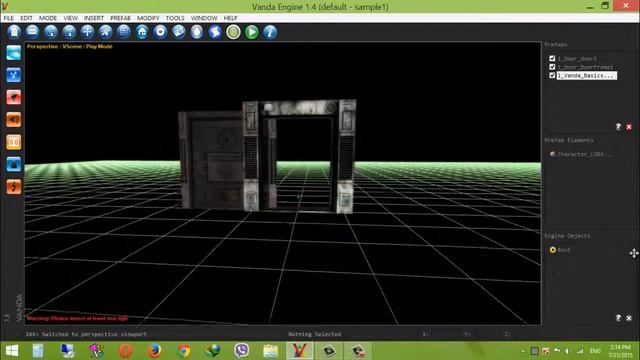Image resolution: width=640 pixels, height=360 pixels.
Task: Open Firefox from the taskbar
Action: [x=154, y=351]
